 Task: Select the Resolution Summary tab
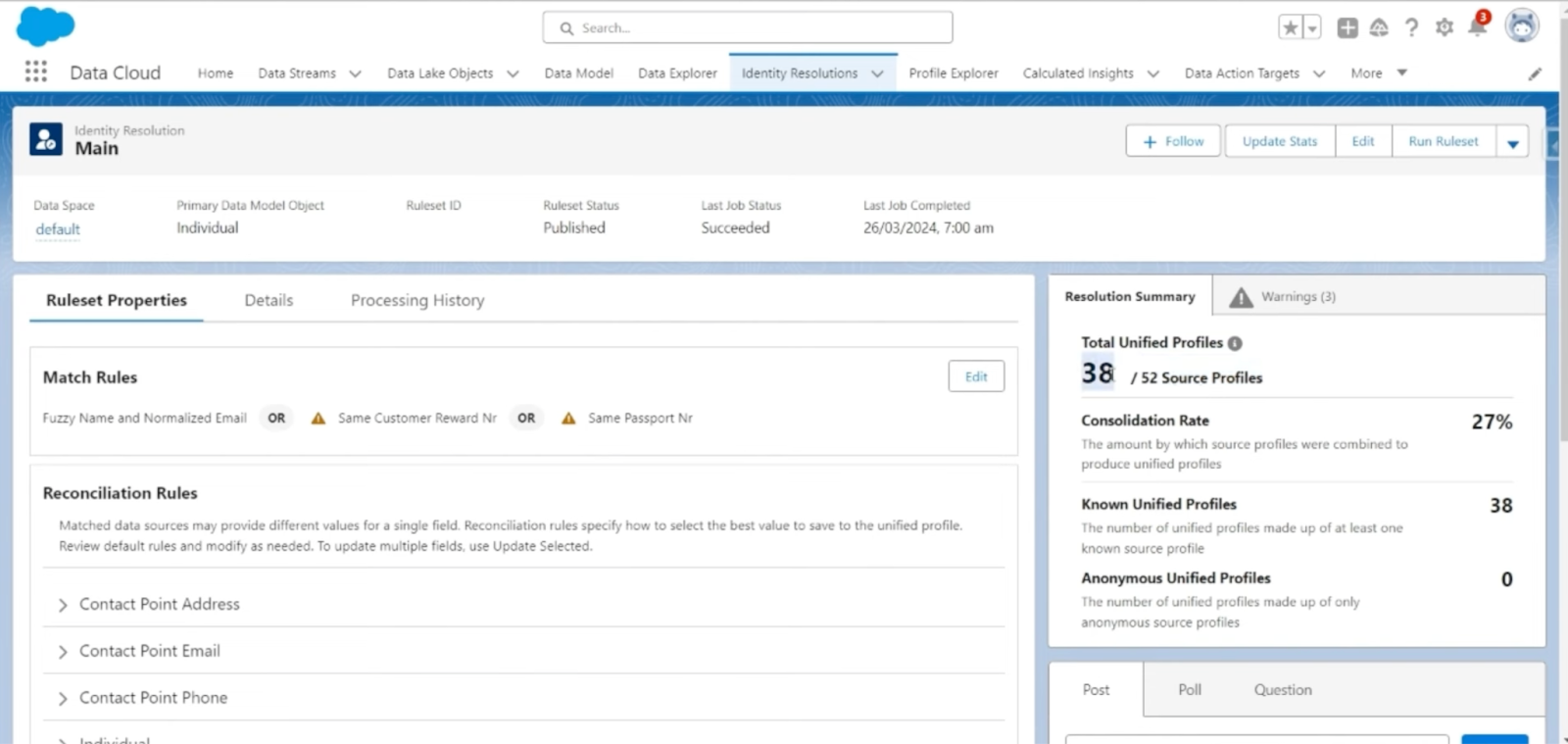pyautogui.click(x=1130, y=296)
